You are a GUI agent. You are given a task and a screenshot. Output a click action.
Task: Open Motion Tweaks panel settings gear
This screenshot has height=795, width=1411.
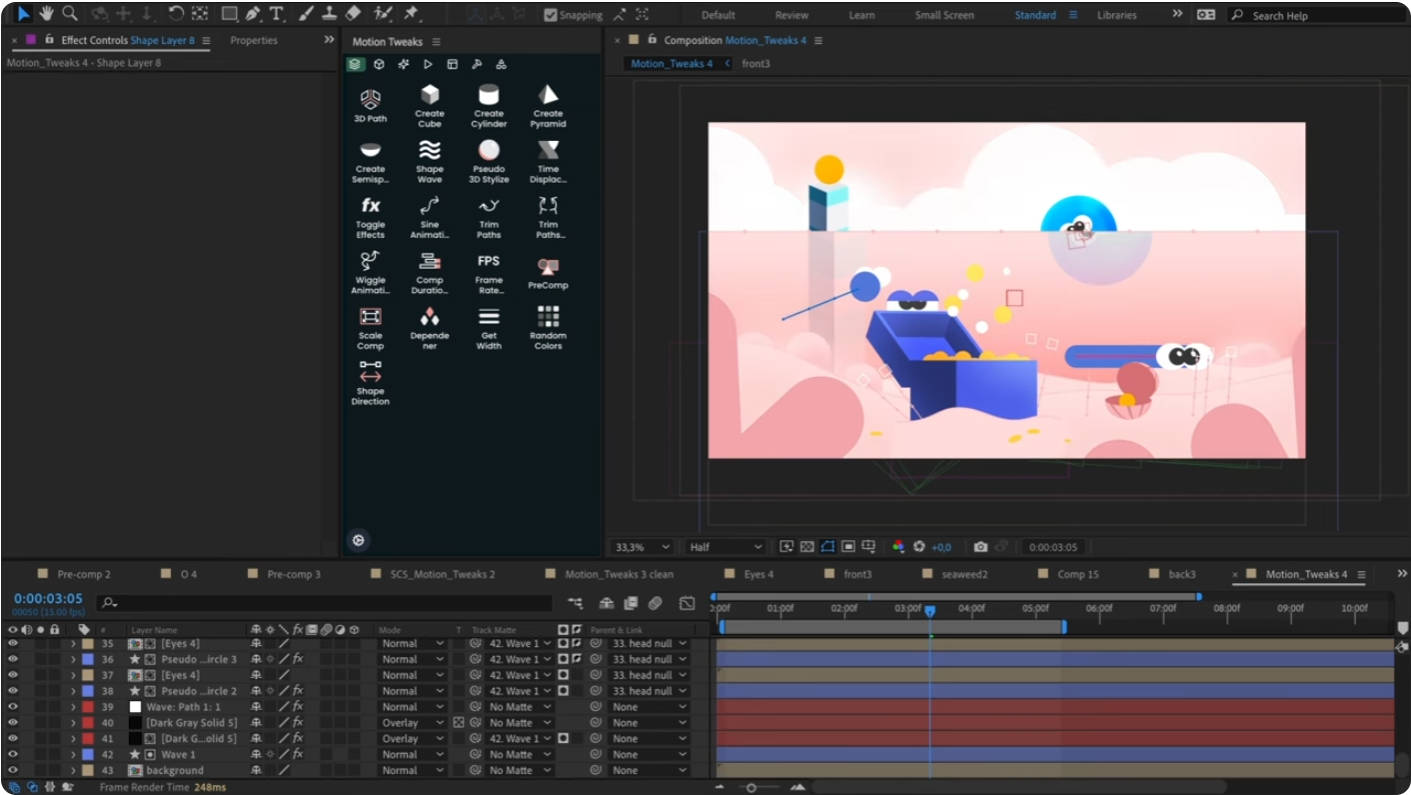pyautogui.click(x=358, y=539)
